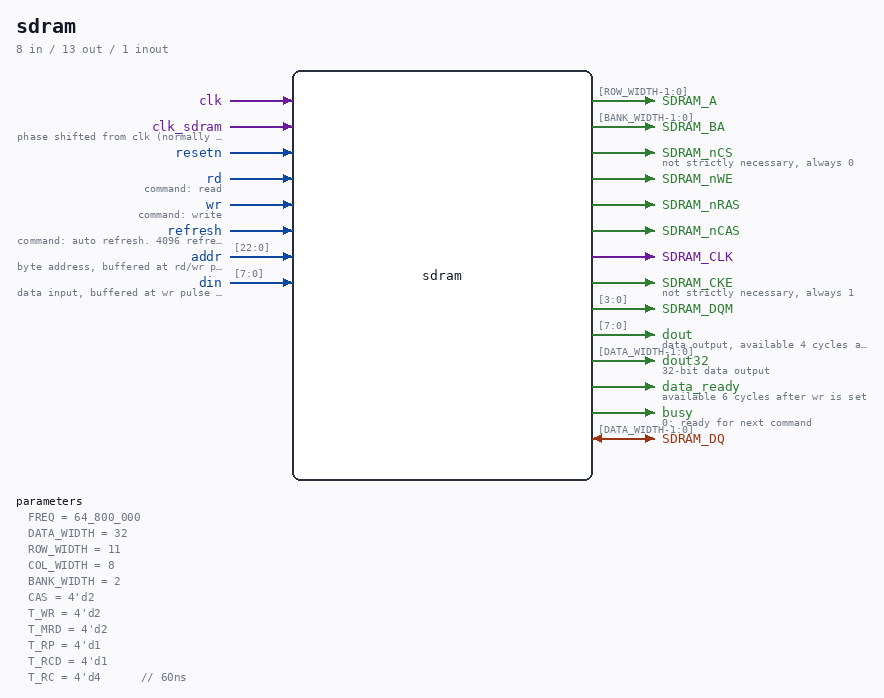
Task: Select the 'DATA_WIDTH = 32' parameter line
Action: click(78, 533)
